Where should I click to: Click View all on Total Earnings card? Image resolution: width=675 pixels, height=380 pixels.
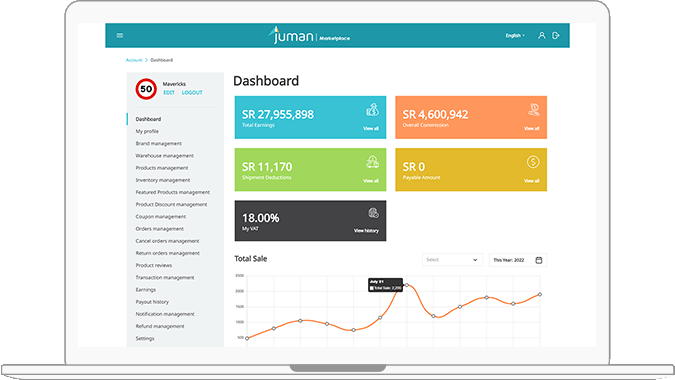[371, 128]
